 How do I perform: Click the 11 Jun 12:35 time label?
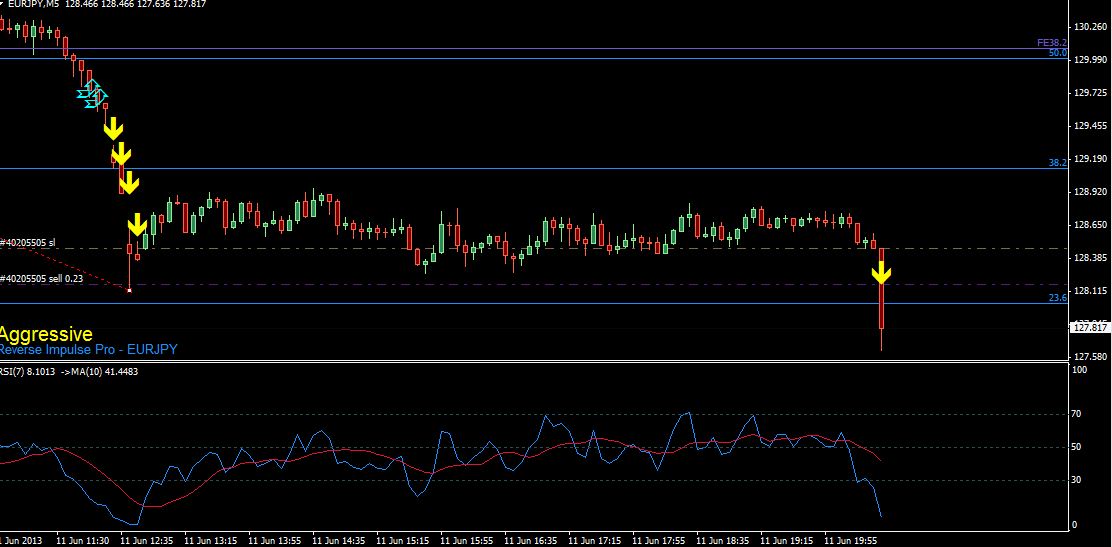pos(147,541)
